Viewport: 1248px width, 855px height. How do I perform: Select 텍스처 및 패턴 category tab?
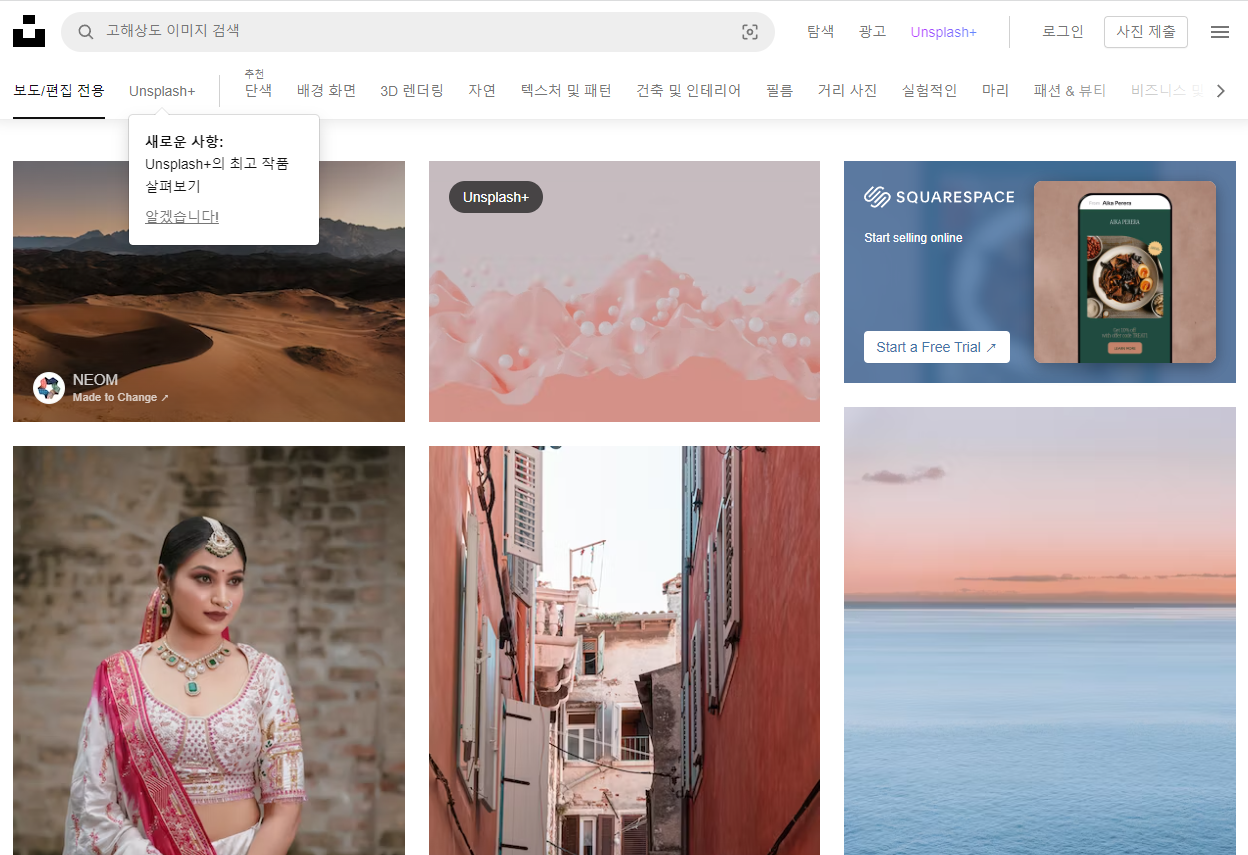point(566,91)
